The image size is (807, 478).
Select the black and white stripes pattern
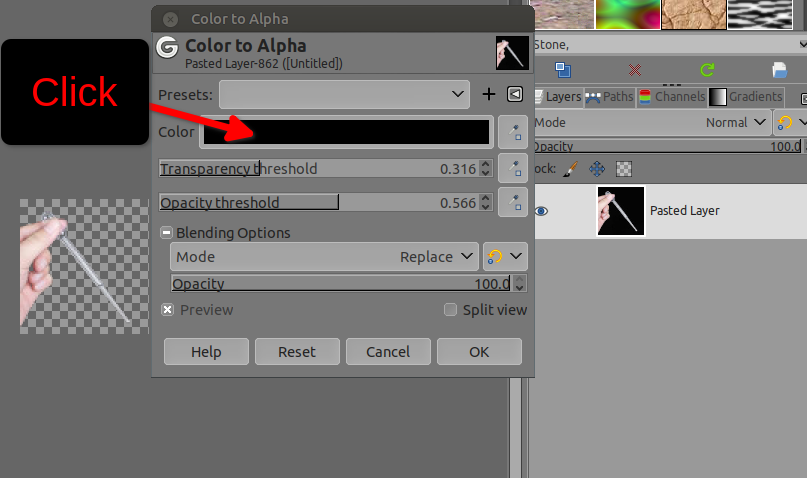click(x=759, y=14)
